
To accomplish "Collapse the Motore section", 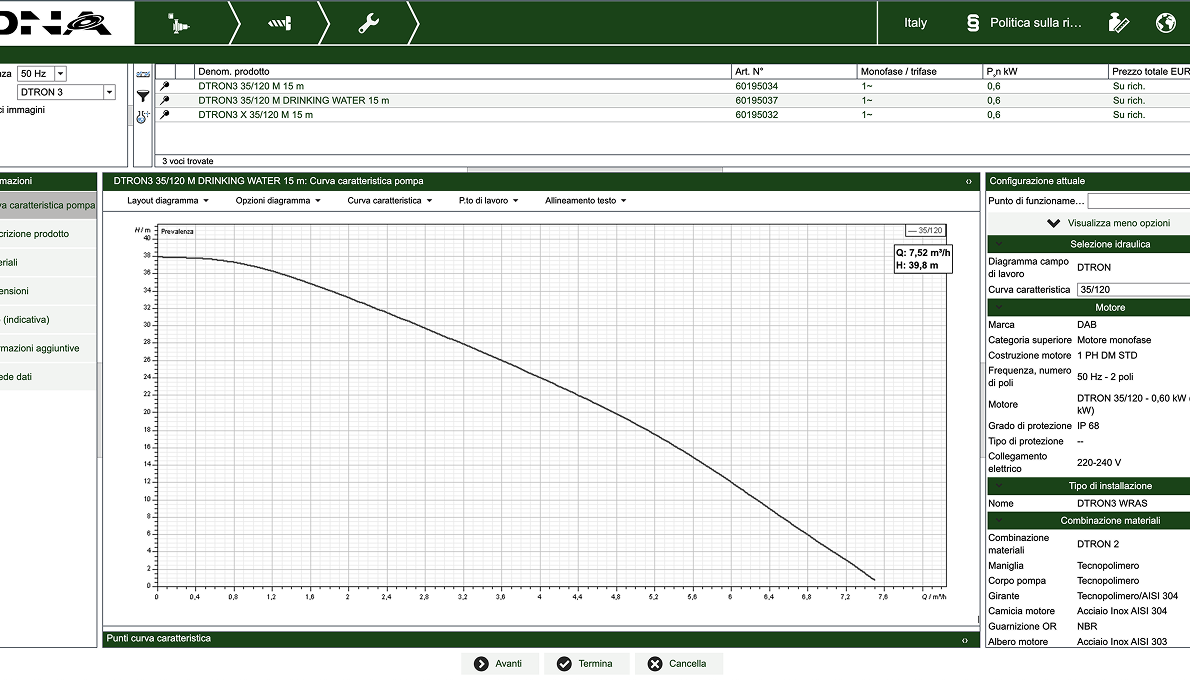I will (x=999, y=307).
